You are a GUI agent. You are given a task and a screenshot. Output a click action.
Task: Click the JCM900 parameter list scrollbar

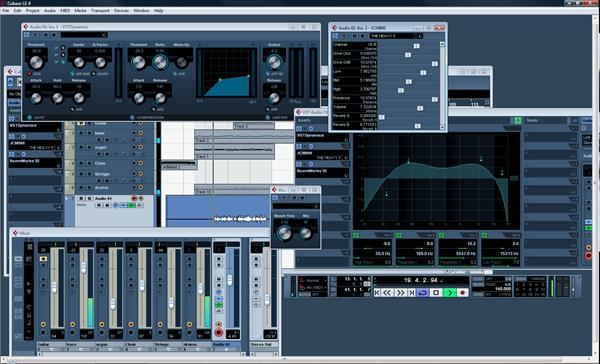pyautogui.click(x=442, y=86)
